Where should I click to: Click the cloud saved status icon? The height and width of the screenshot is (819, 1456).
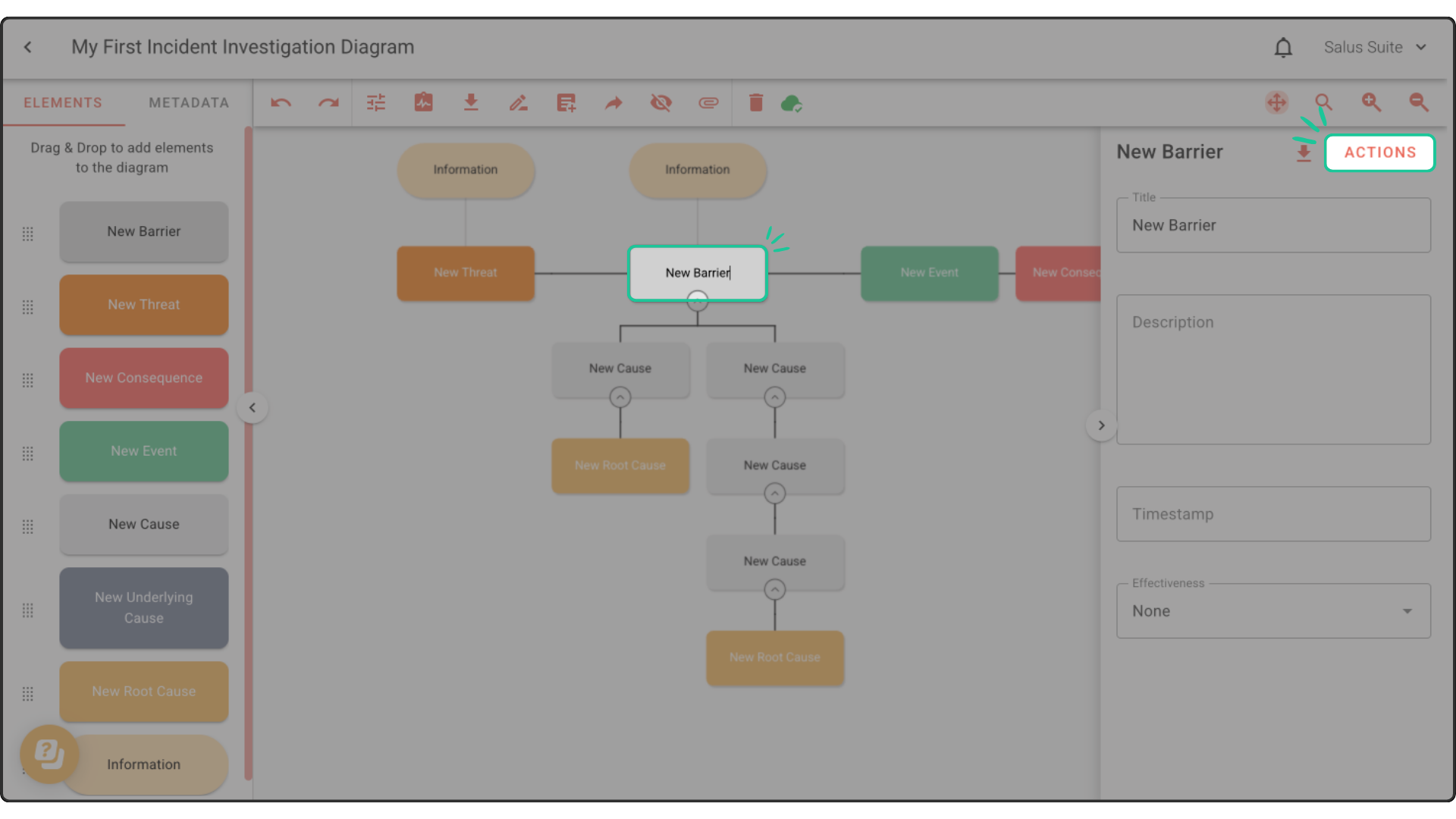coord(791,103)
